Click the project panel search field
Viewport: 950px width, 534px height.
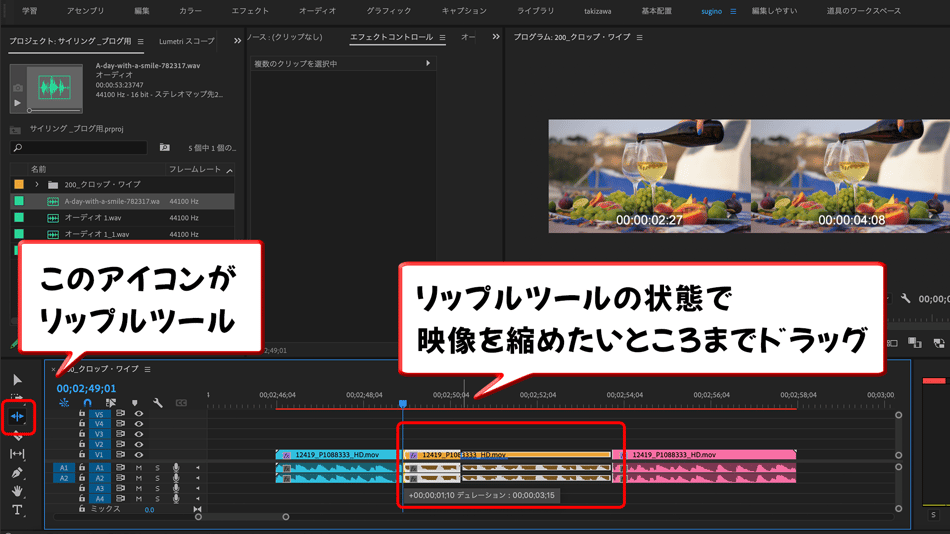pos(80,148)
